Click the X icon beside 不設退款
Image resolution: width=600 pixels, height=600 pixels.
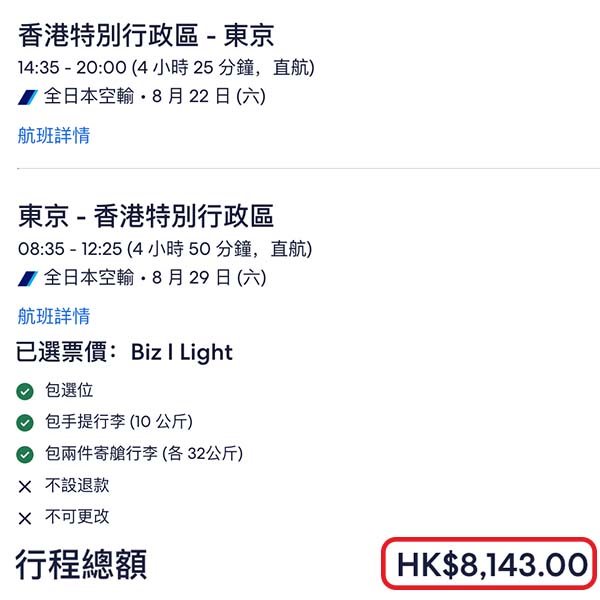26,486
